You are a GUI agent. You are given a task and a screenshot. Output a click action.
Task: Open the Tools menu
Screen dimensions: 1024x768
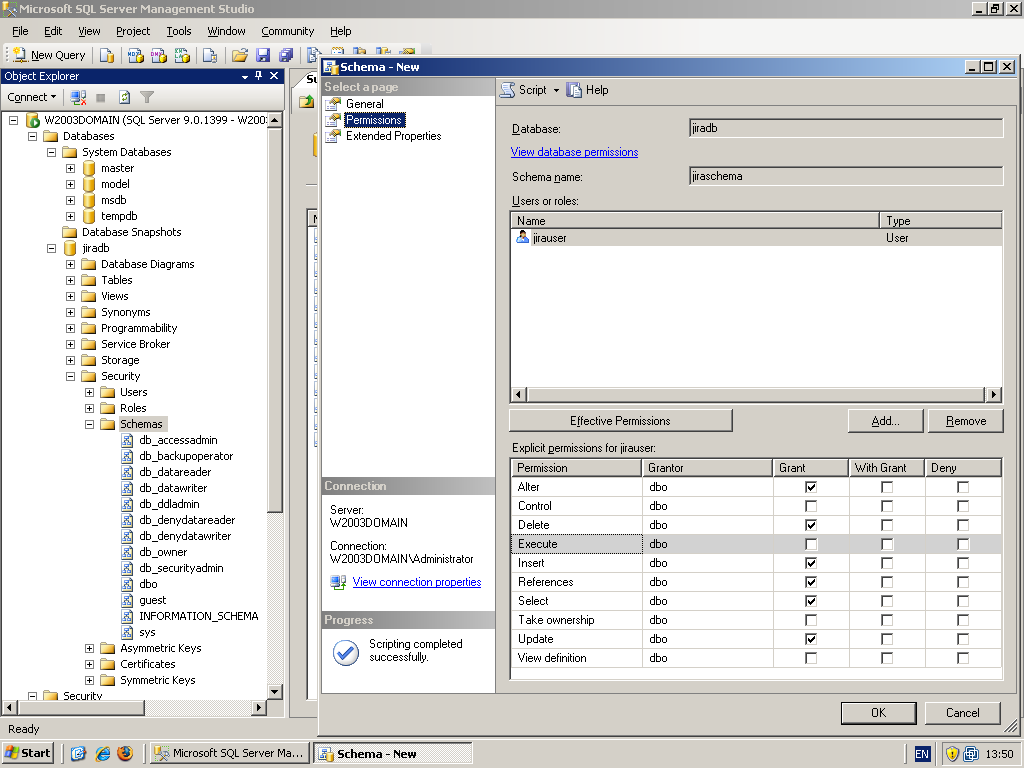coord(178,31)
